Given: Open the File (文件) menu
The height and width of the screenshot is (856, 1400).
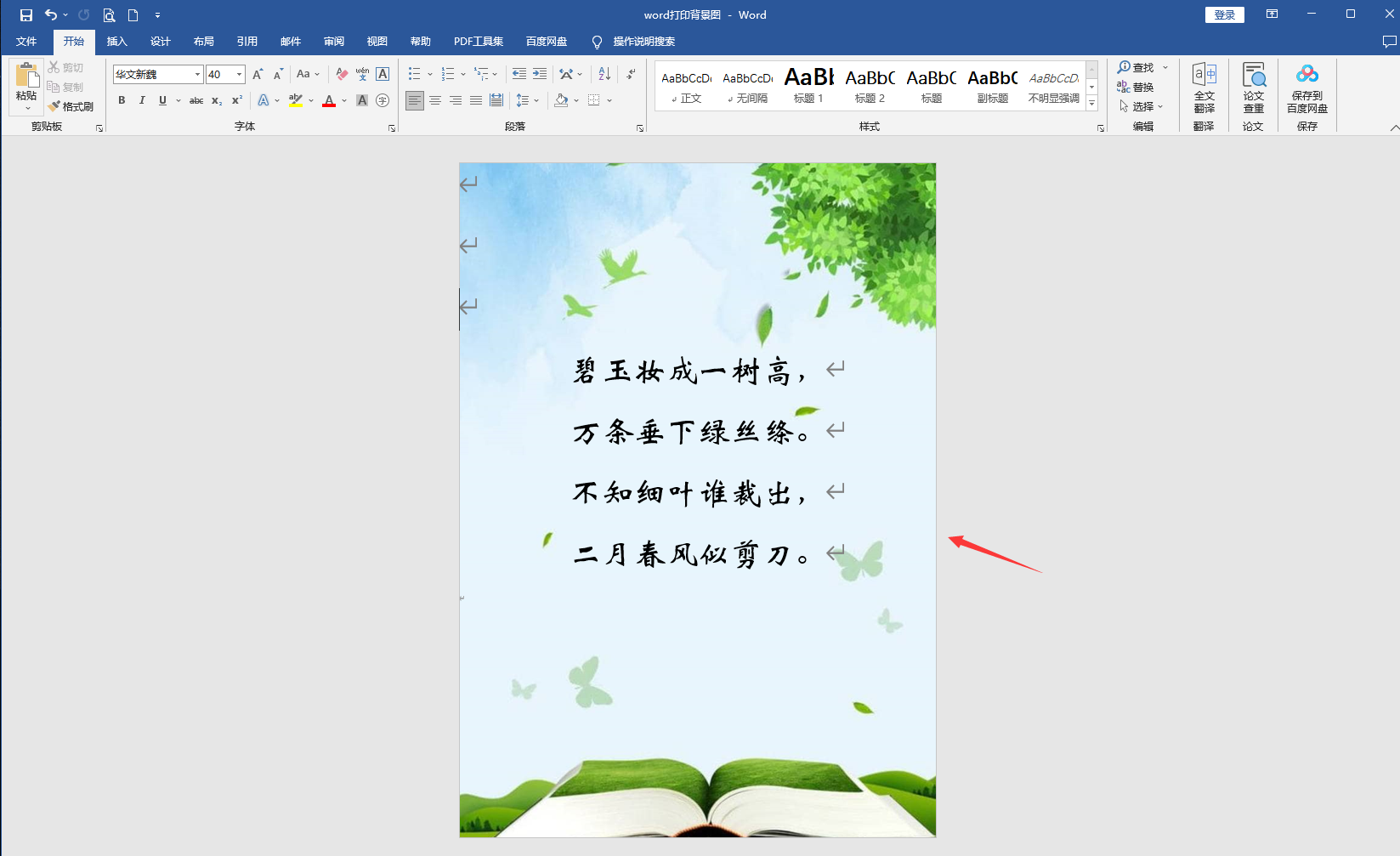Looking at the screenshot, I should coord(26,42).
